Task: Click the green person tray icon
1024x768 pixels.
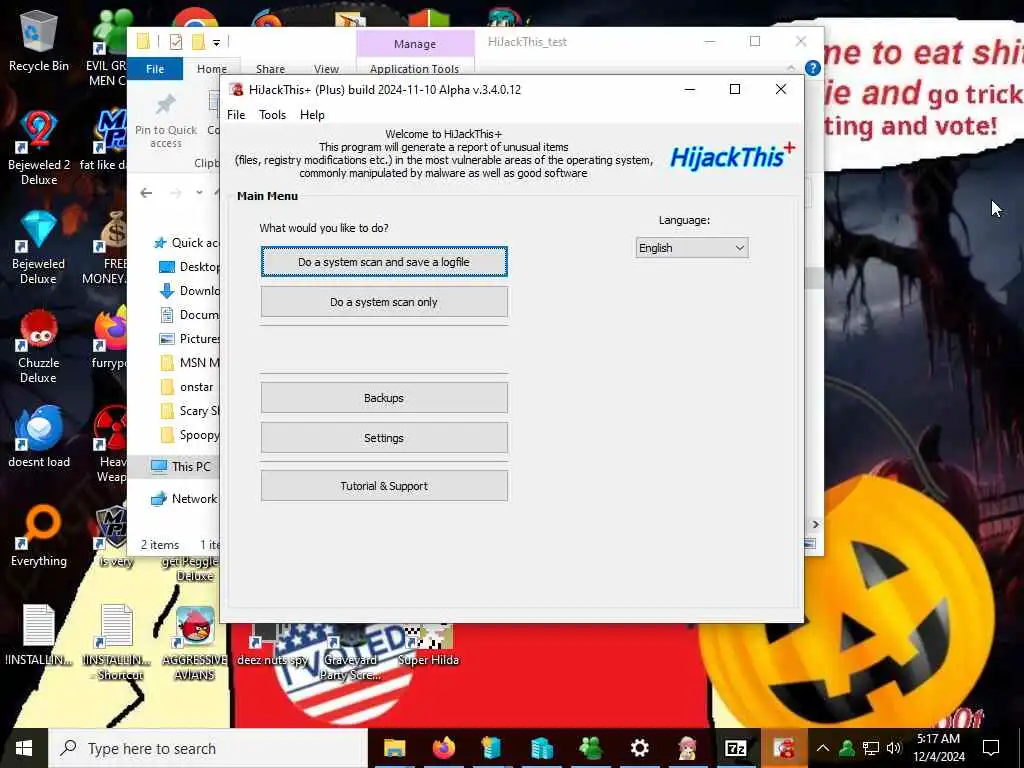Action: pyautogui.click(x=846, y=748)
